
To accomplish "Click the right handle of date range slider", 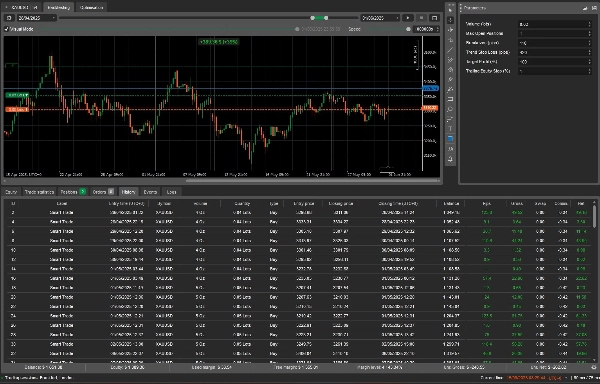I will [326, 18].
